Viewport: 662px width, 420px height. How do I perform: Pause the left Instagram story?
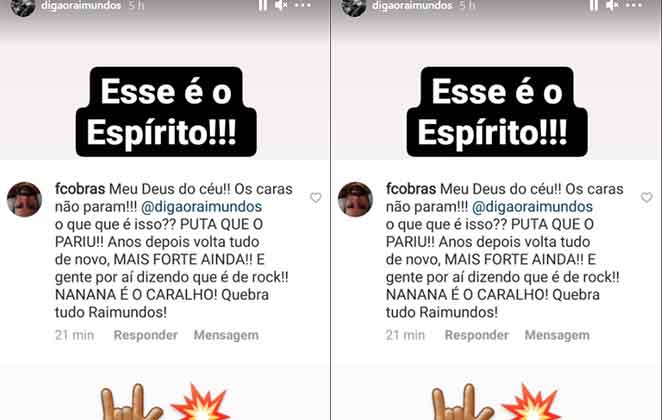point(263,5)
